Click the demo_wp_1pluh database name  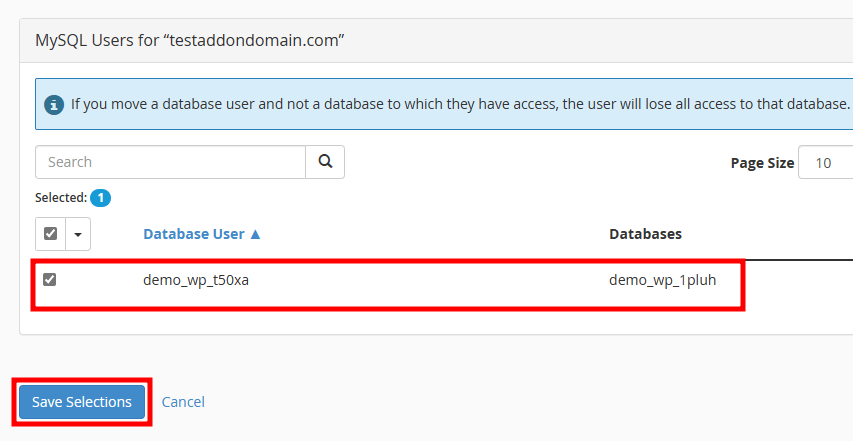pyautogui.click(x=663, y=280)
